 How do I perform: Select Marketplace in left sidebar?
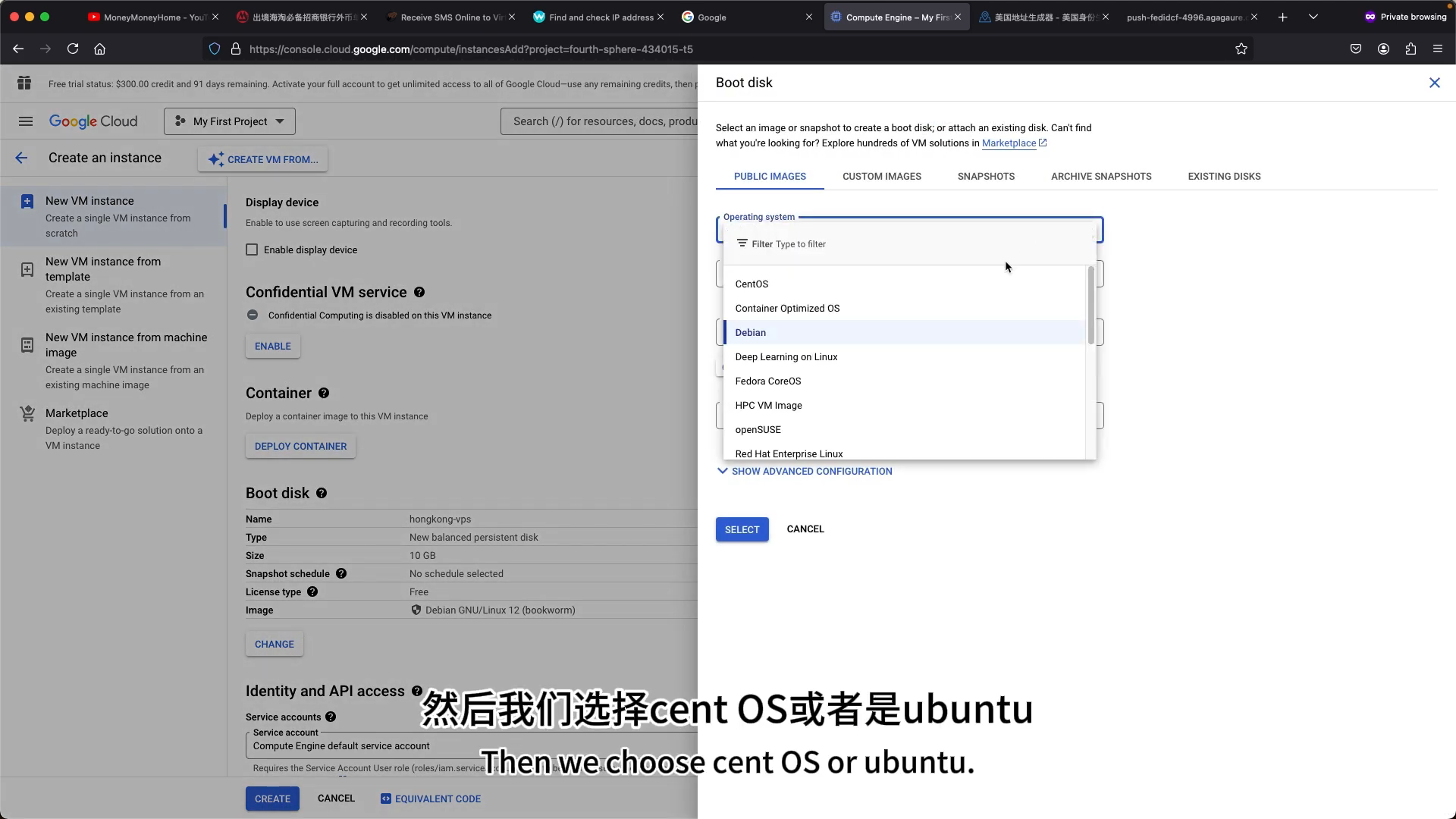(x=114, y=428)
